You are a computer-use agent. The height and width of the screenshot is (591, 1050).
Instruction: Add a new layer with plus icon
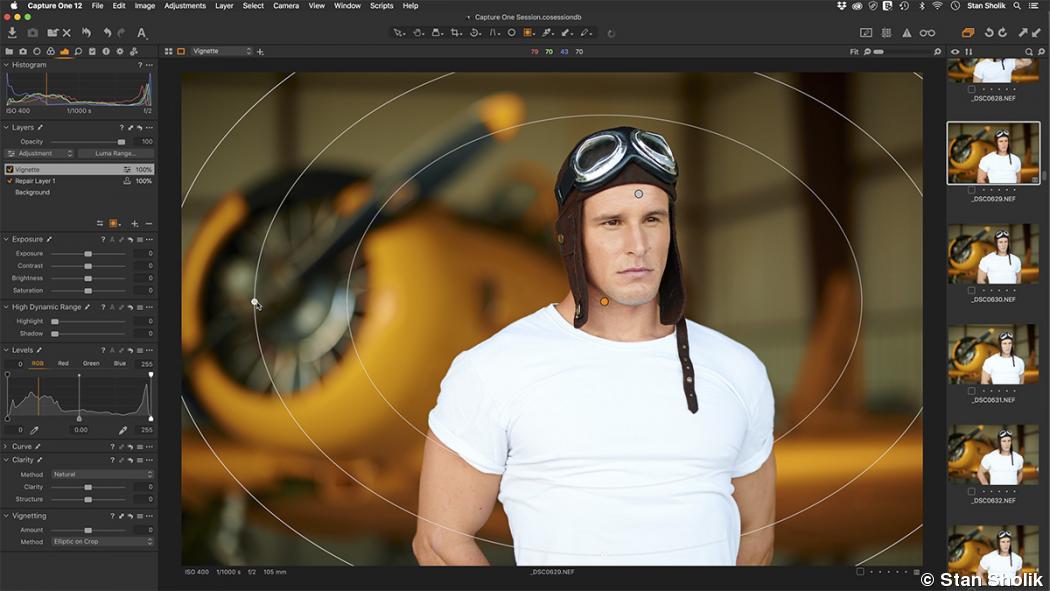click(x=135, y=224)
